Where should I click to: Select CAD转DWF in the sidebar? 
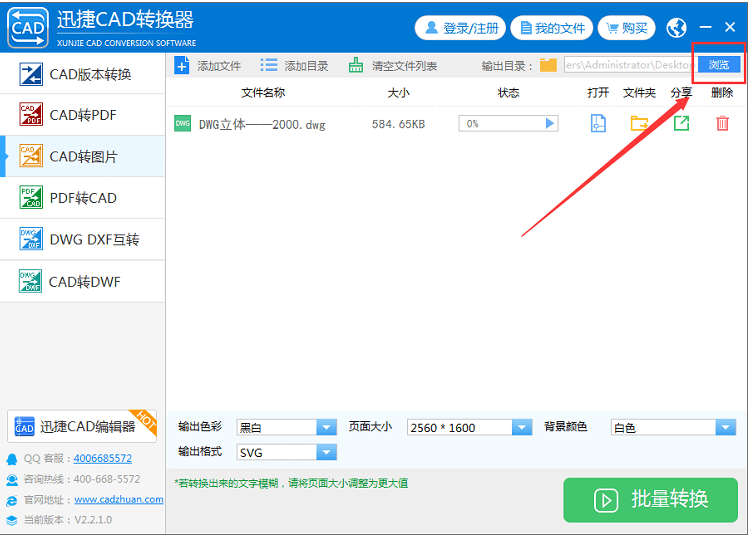point(82,281)
